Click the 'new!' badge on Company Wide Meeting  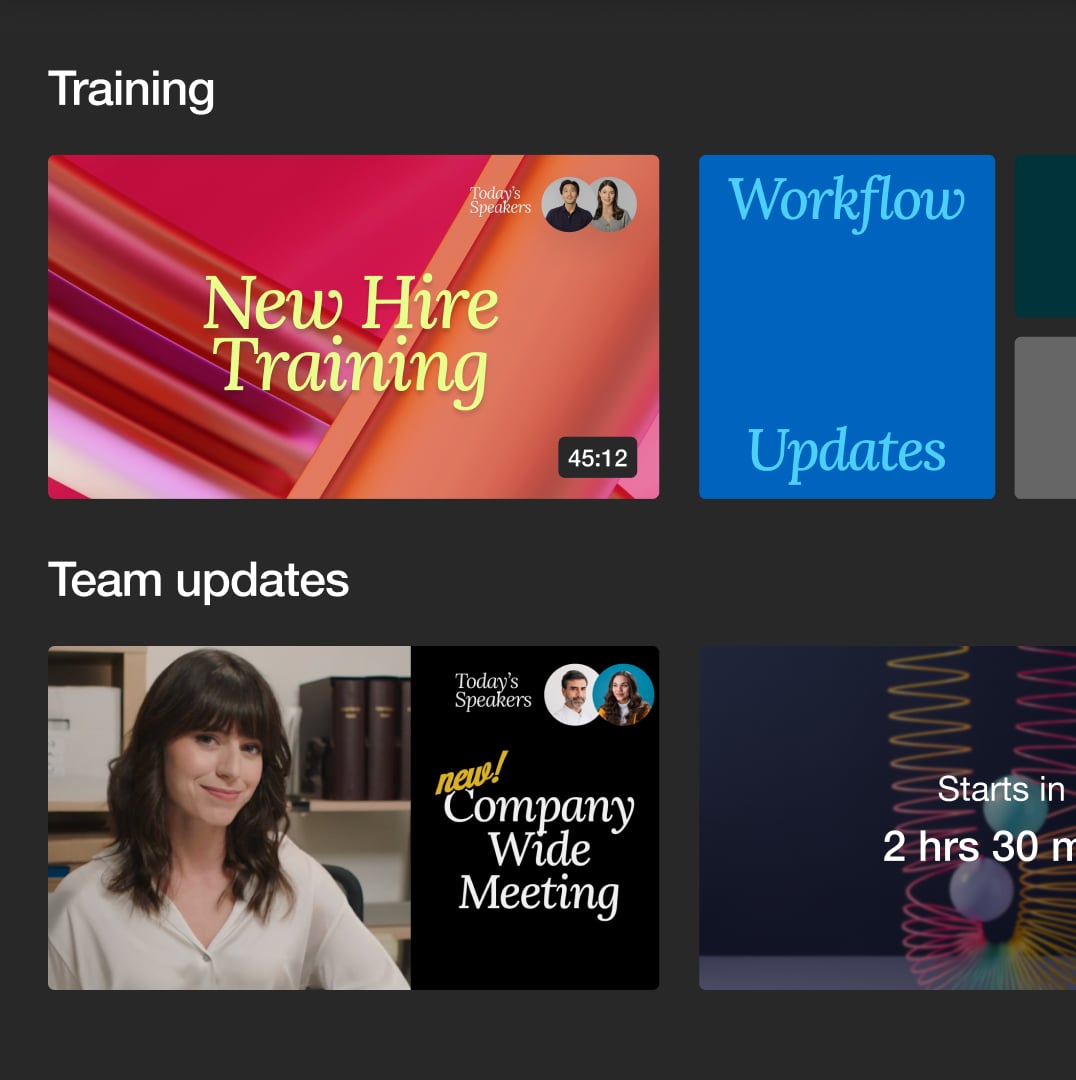pos(471,773)
